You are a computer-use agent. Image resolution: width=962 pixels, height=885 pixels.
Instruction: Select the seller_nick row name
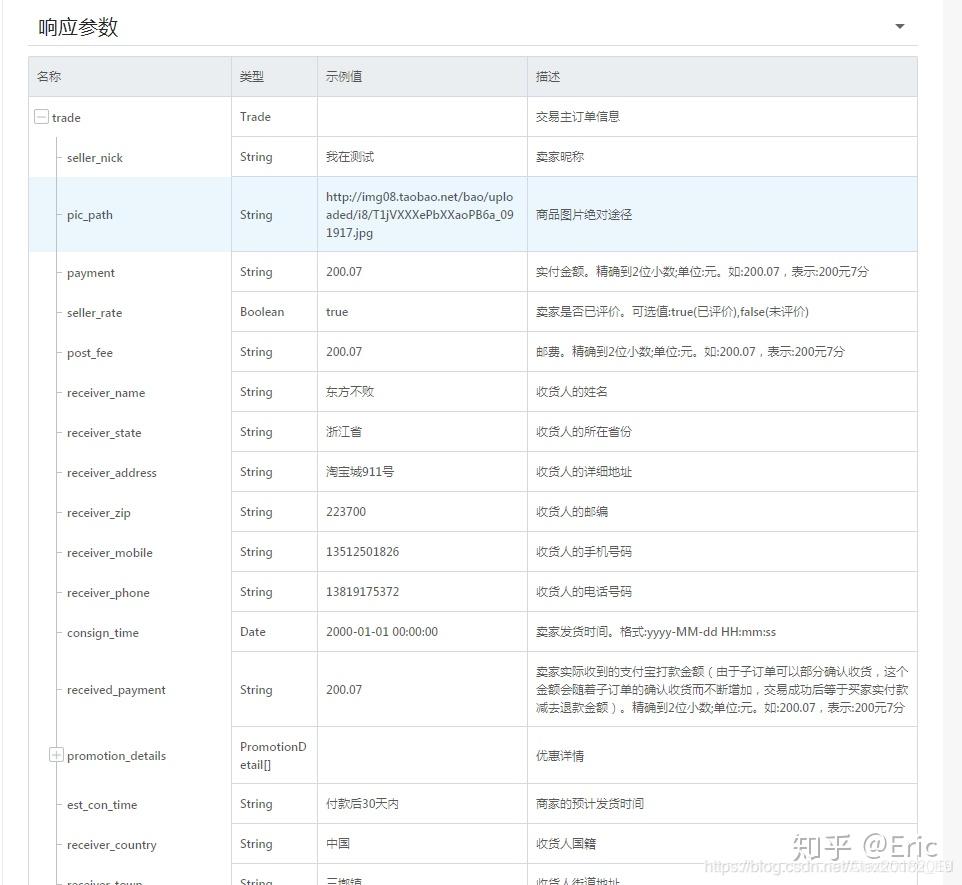(94, 158)
